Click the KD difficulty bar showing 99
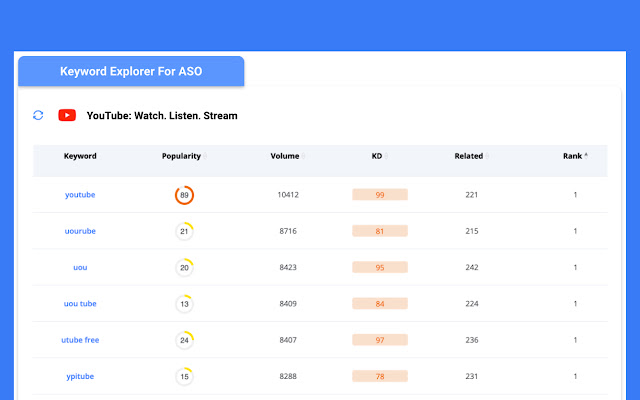This screenshot has width=640, height=400. [380, 195]
